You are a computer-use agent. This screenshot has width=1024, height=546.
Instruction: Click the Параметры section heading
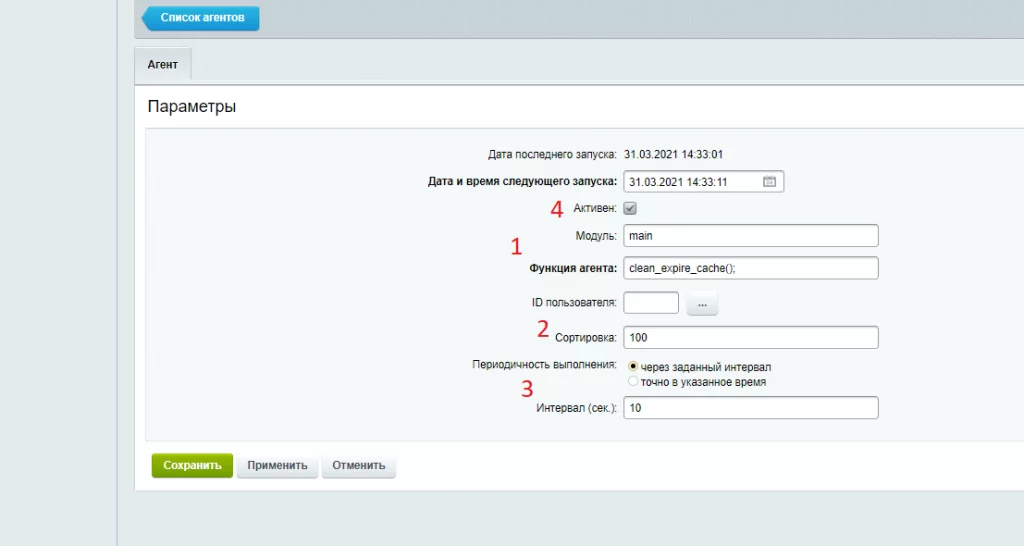pyautogui.click(x=192, y=106)
